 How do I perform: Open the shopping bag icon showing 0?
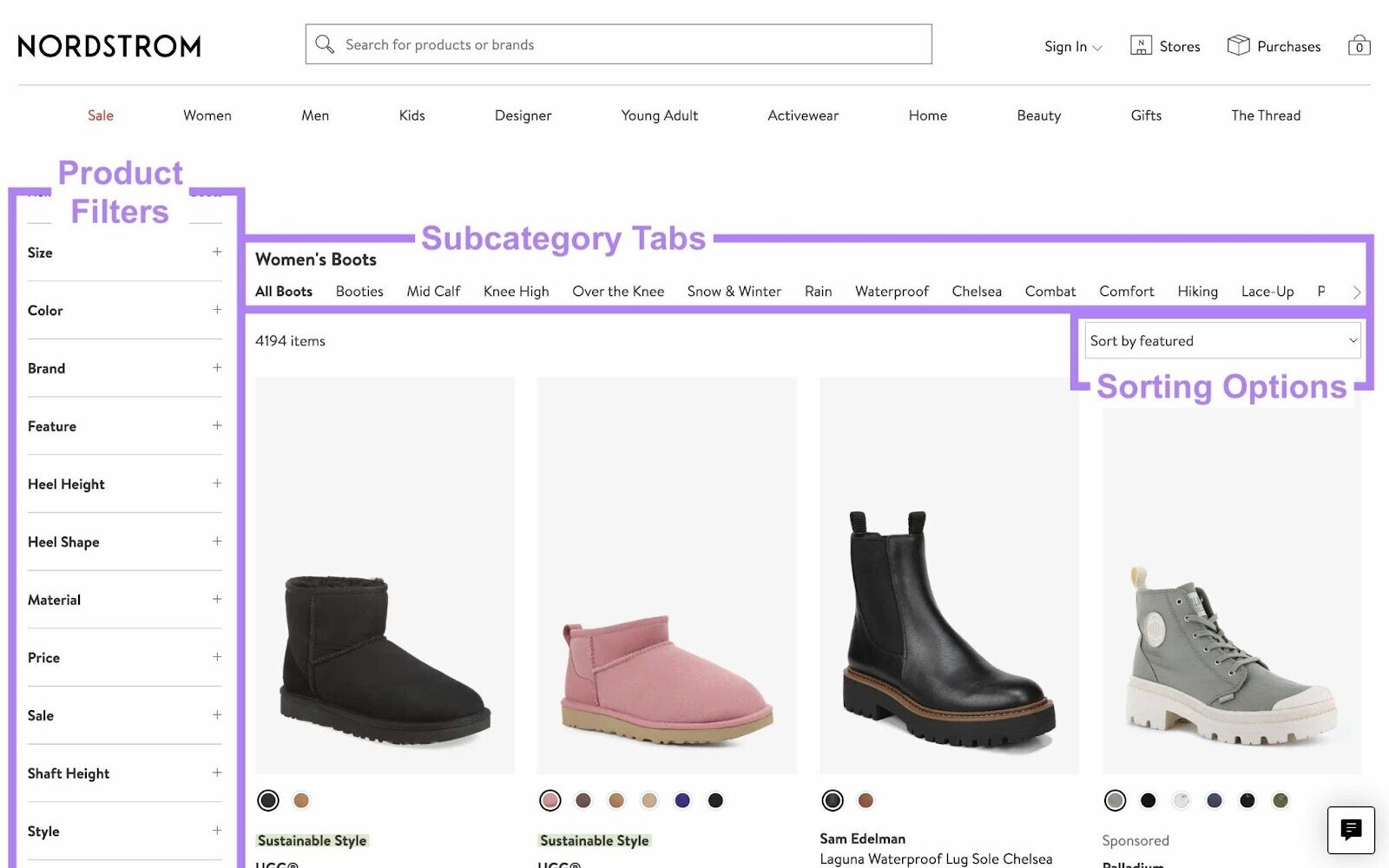1359,45
